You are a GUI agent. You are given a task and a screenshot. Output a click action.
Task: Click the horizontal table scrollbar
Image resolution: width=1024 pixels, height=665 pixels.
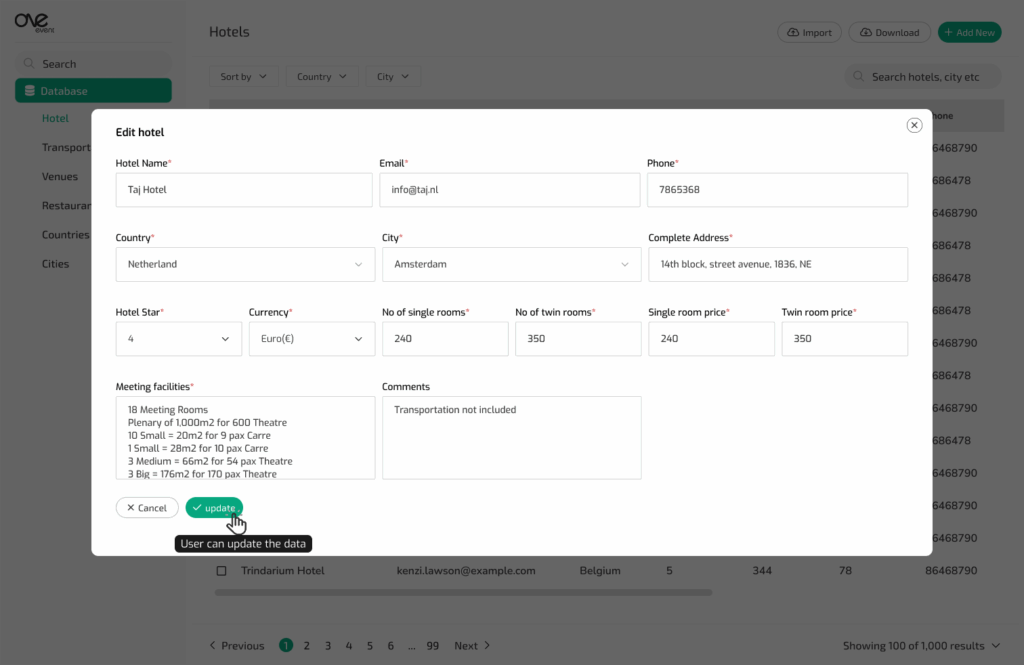pos(462,593)
